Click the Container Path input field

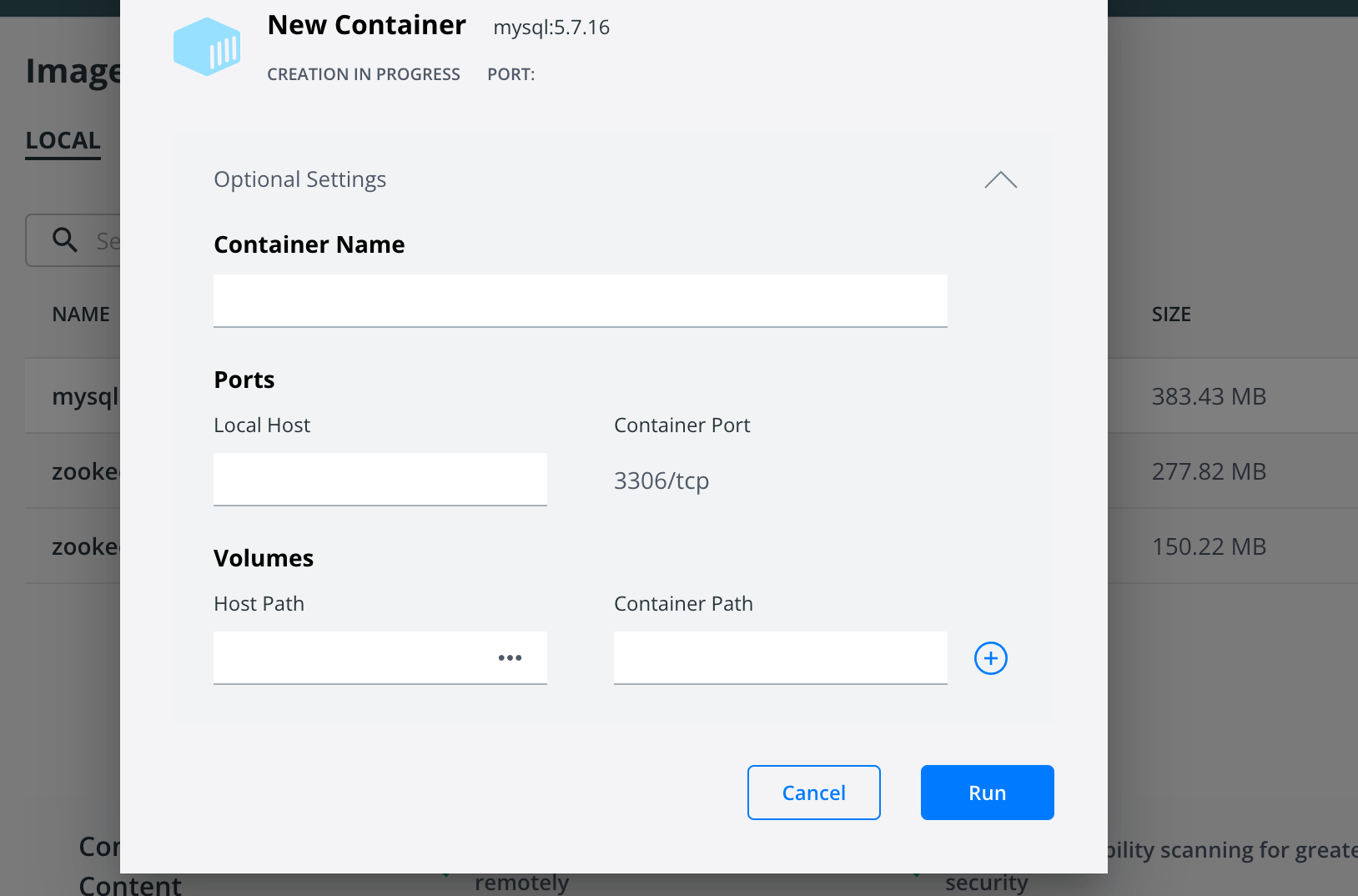pos(779,657)
